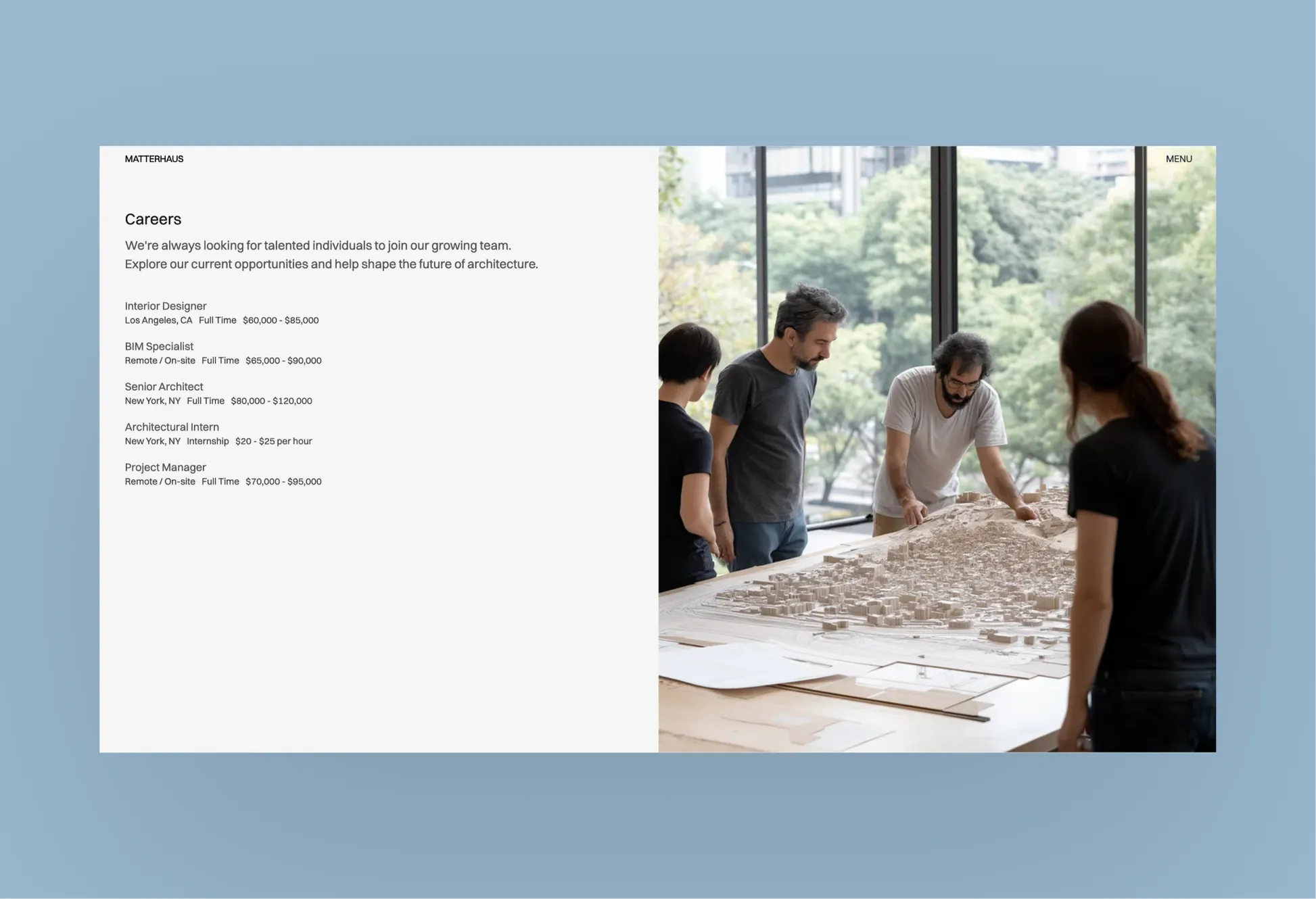This screenshot has width=1316, height=899.
Task: Click the $80,000 - $120,000 salary range
Action: coord(271,401)
